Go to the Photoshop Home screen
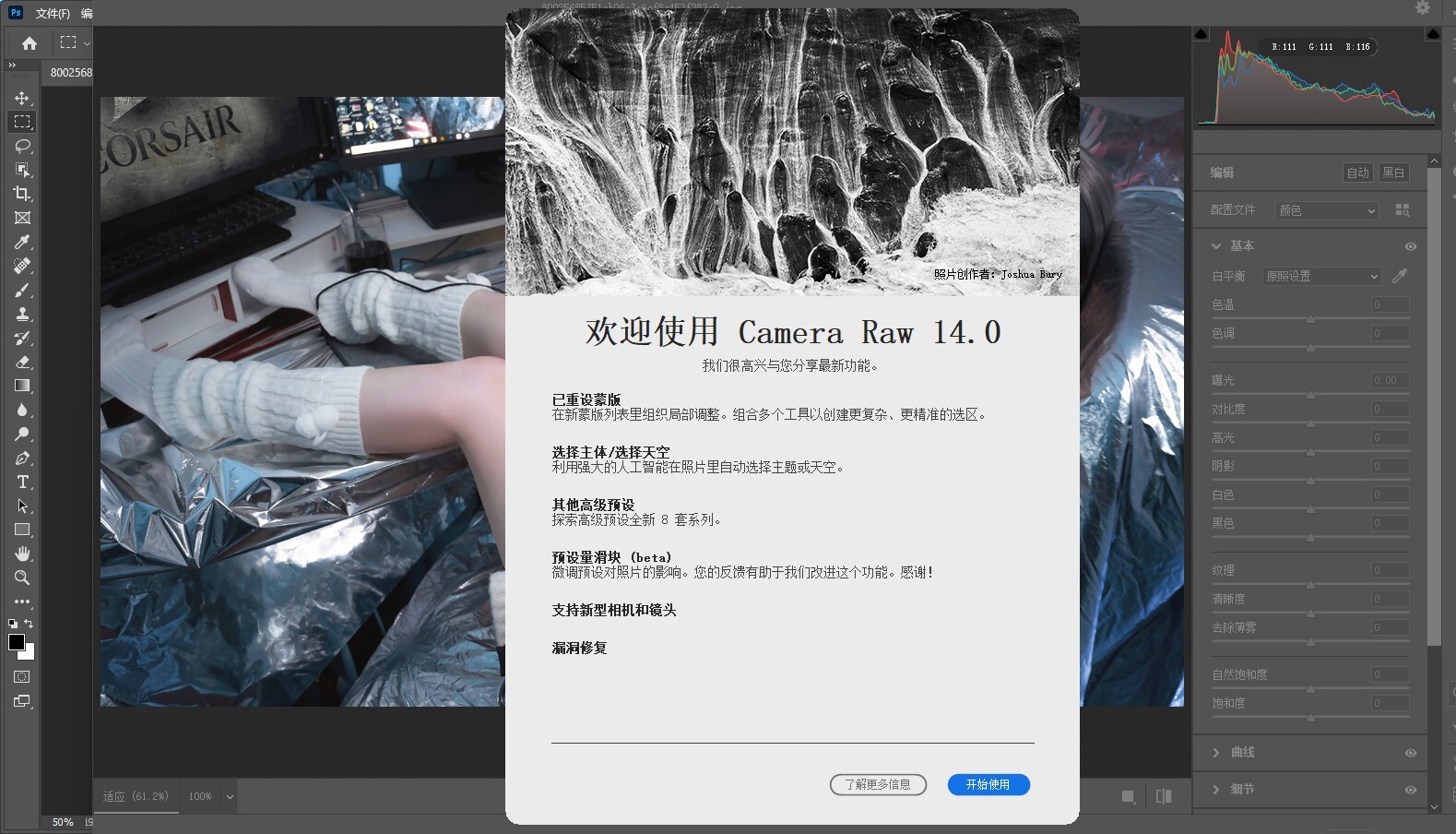Image resolution: width=1456 pixels, height=834 pixels. point(30,42)
